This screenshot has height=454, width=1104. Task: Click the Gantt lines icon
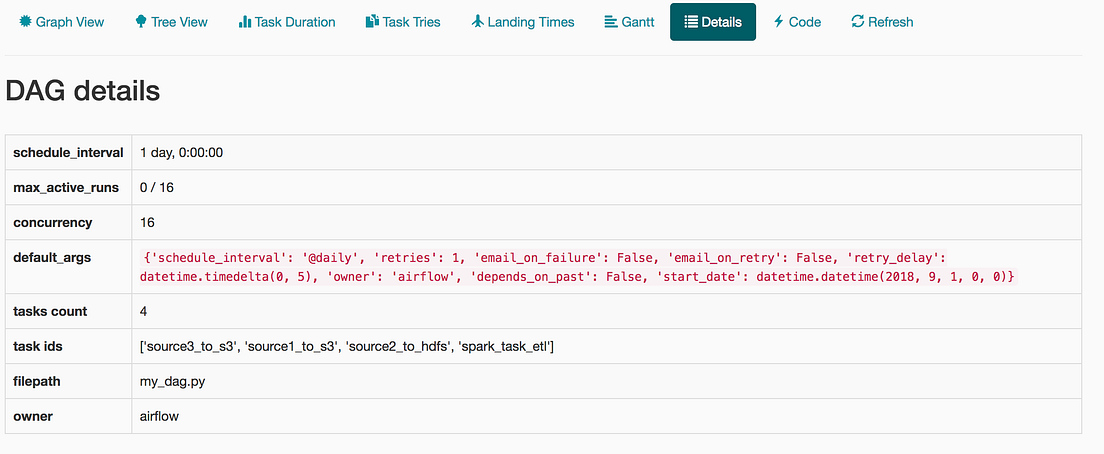click(x=610, y=22)
